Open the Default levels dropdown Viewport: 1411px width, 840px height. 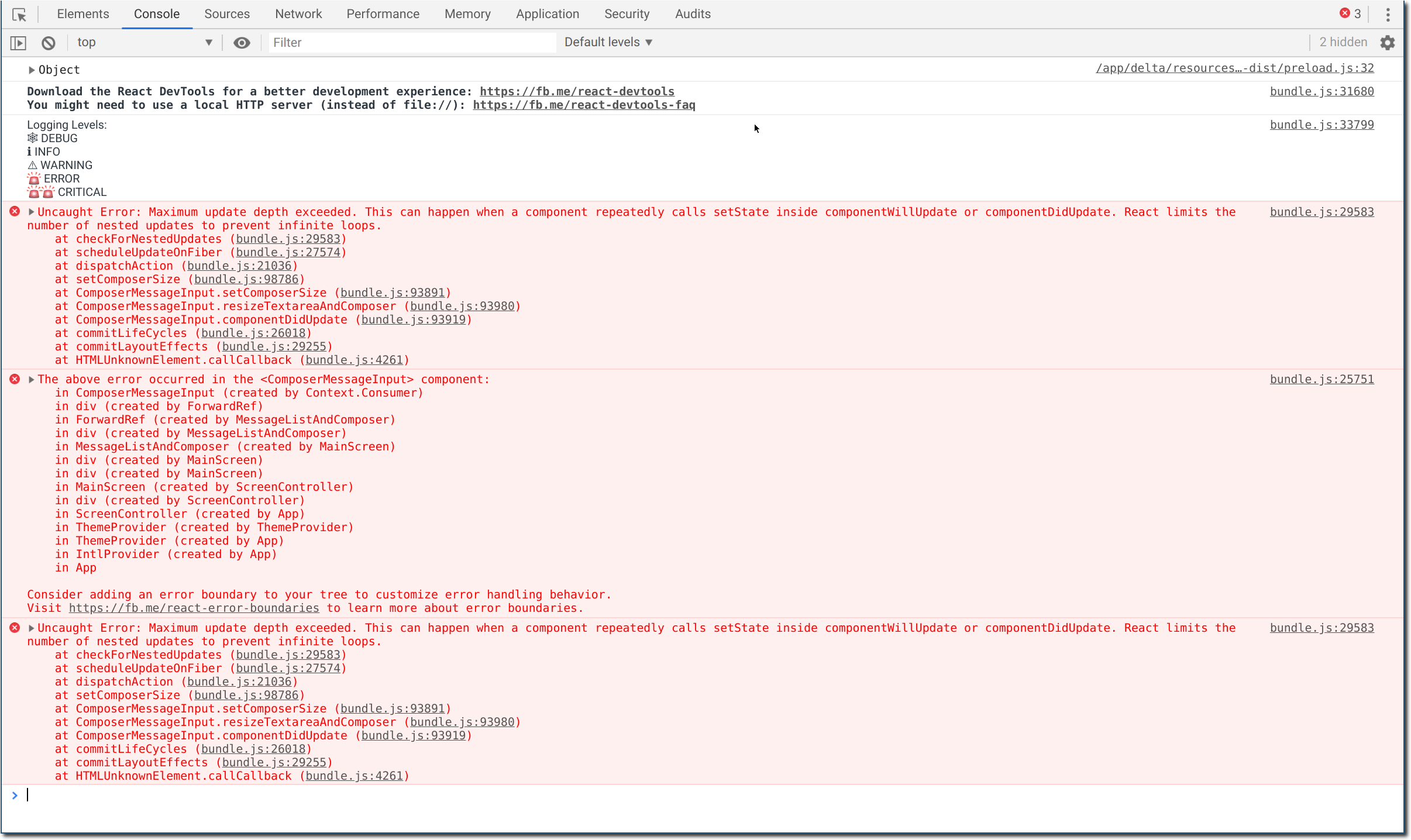(608, 42)
